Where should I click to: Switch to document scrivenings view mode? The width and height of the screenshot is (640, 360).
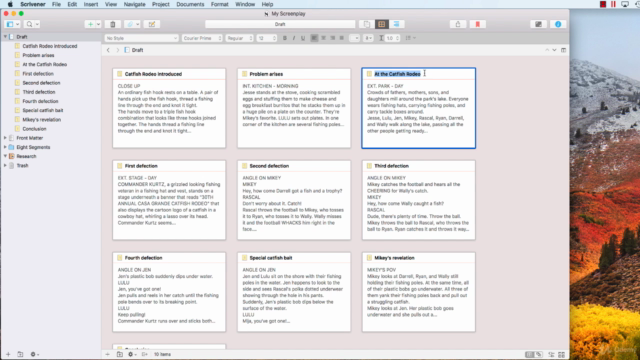pos(367,24)
